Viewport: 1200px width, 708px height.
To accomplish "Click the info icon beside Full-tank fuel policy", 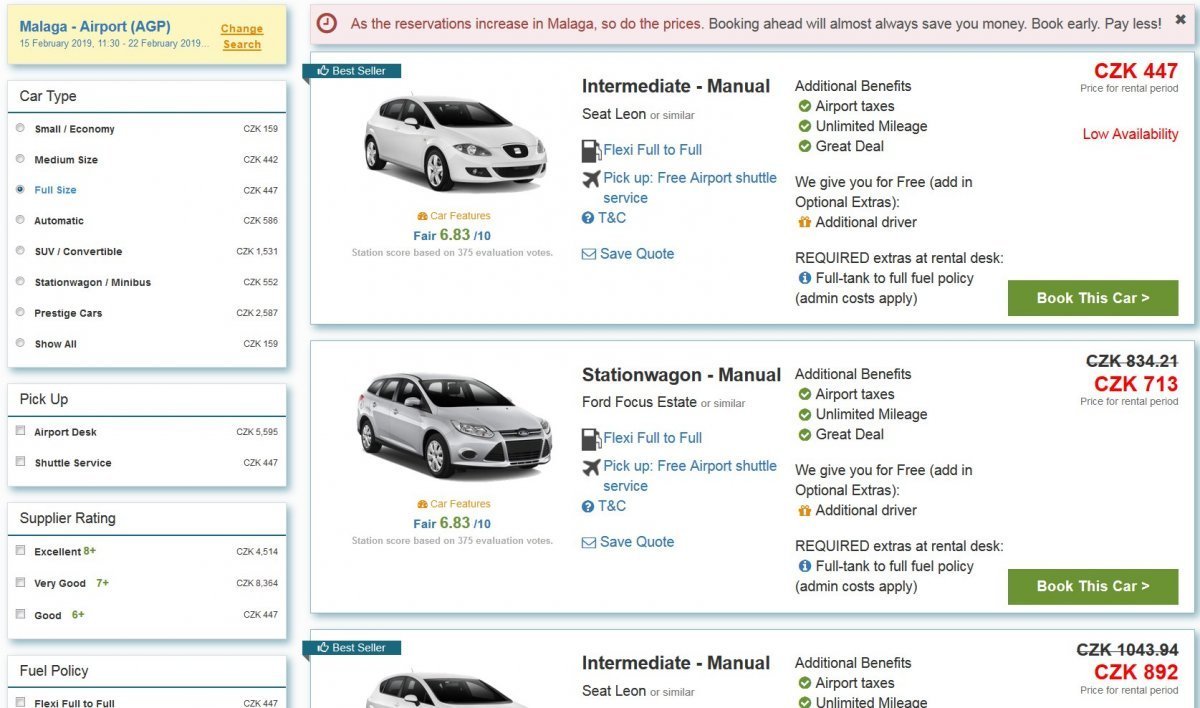I will pos(804,279).
